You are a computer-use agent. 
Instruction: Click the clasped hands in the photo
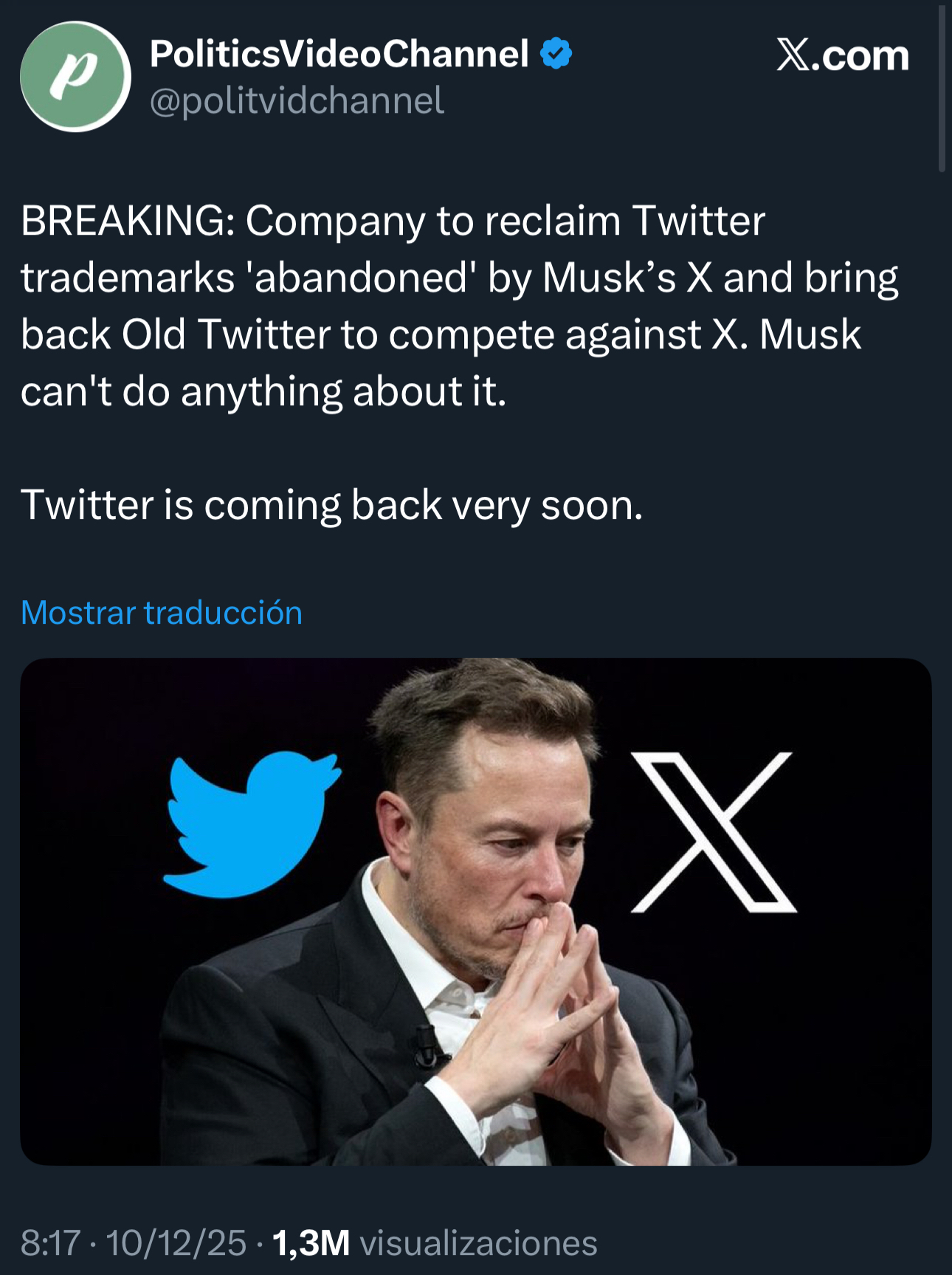tap(561, 989)
